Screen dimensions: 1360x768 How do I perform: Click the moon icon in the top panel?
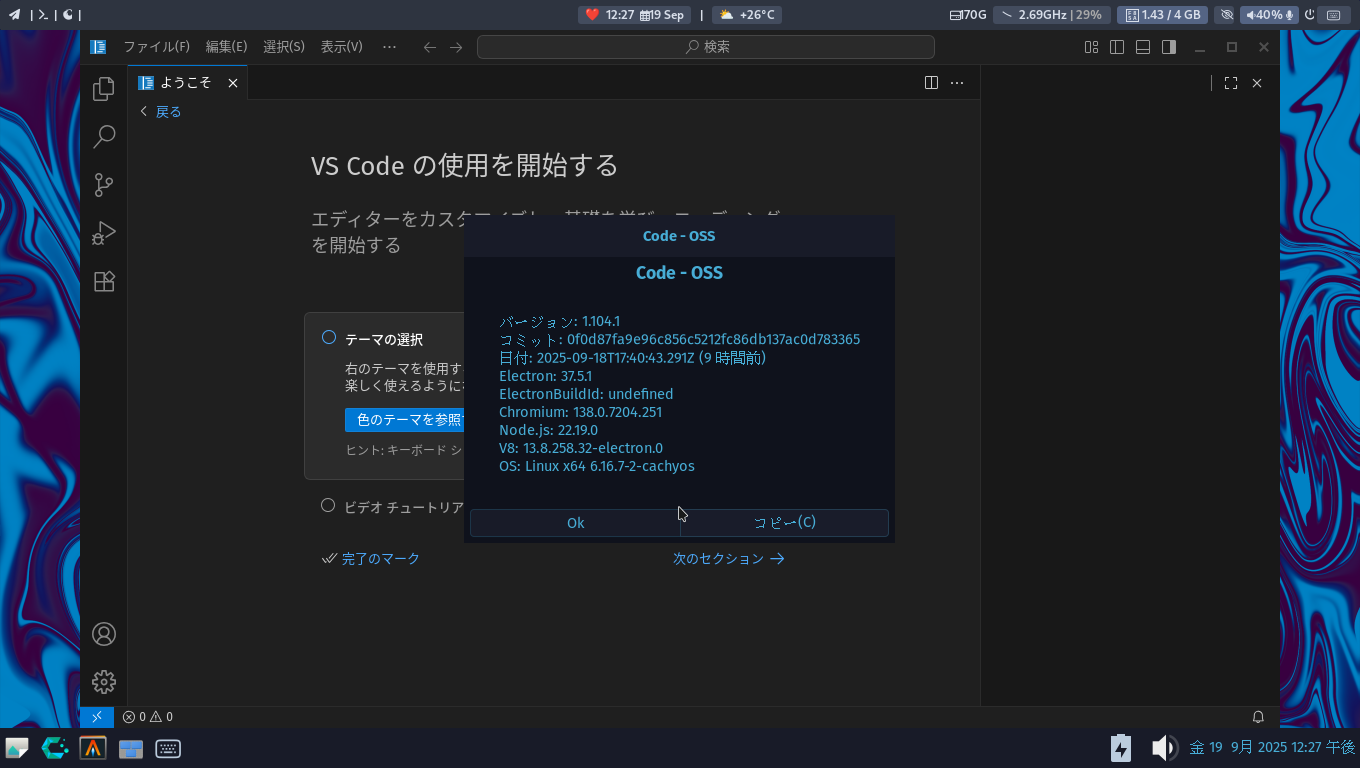(x=68, y=15)
